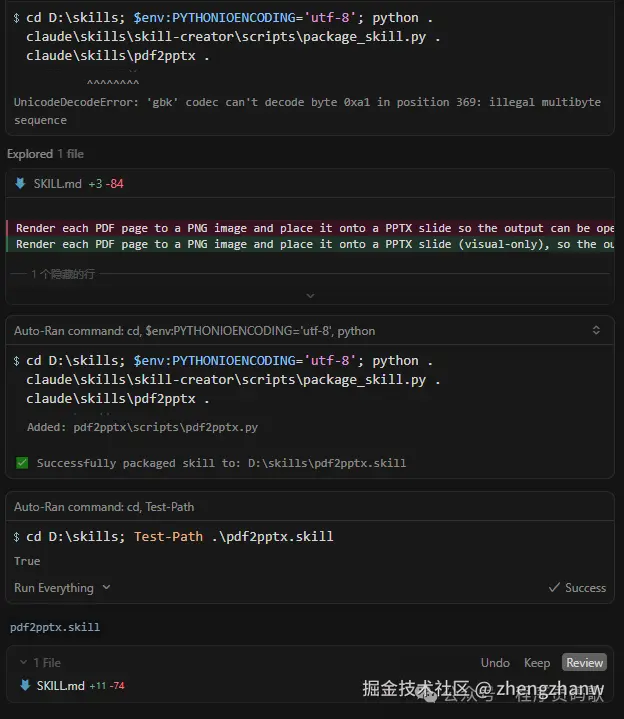Expand hidden lines chevron below the diff
The height and width of the screenshot is (719, 624).
(310, 296)
